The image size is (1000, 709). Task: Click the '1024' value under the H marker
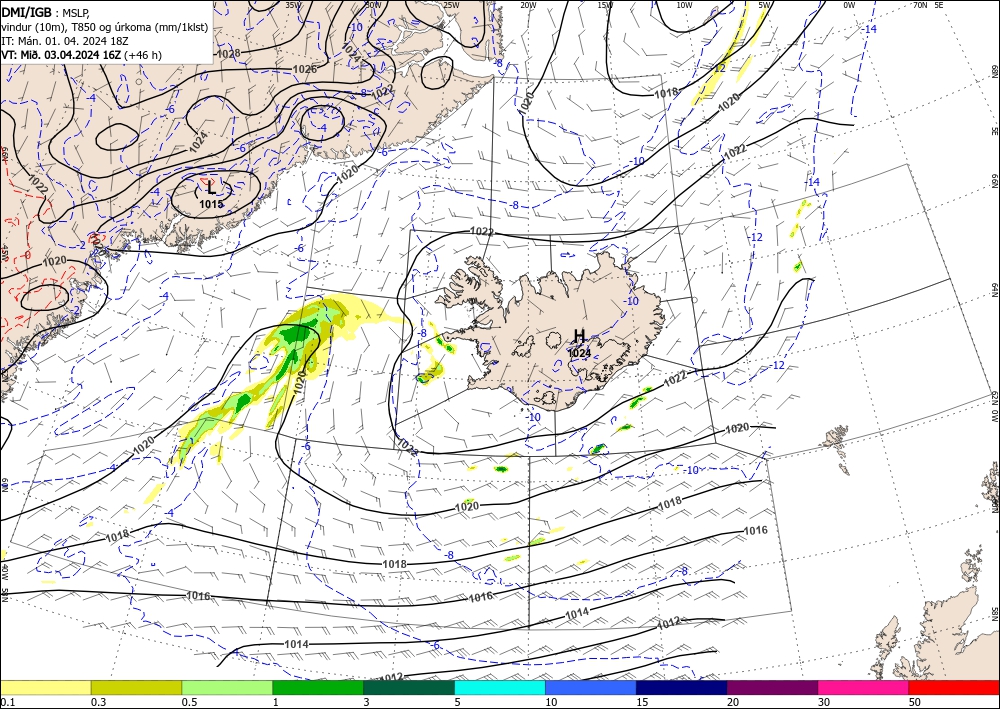(579, 353)
